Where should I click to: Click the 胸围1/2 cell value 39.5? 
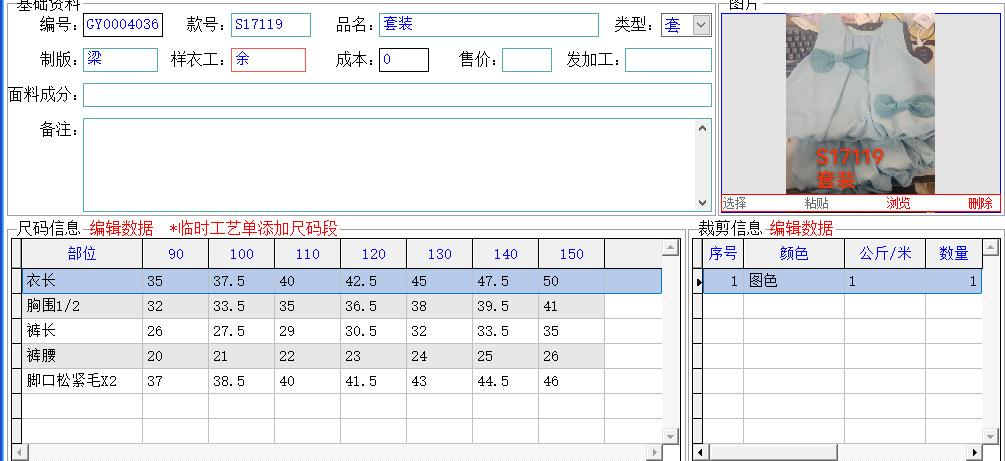pos(506,306)
